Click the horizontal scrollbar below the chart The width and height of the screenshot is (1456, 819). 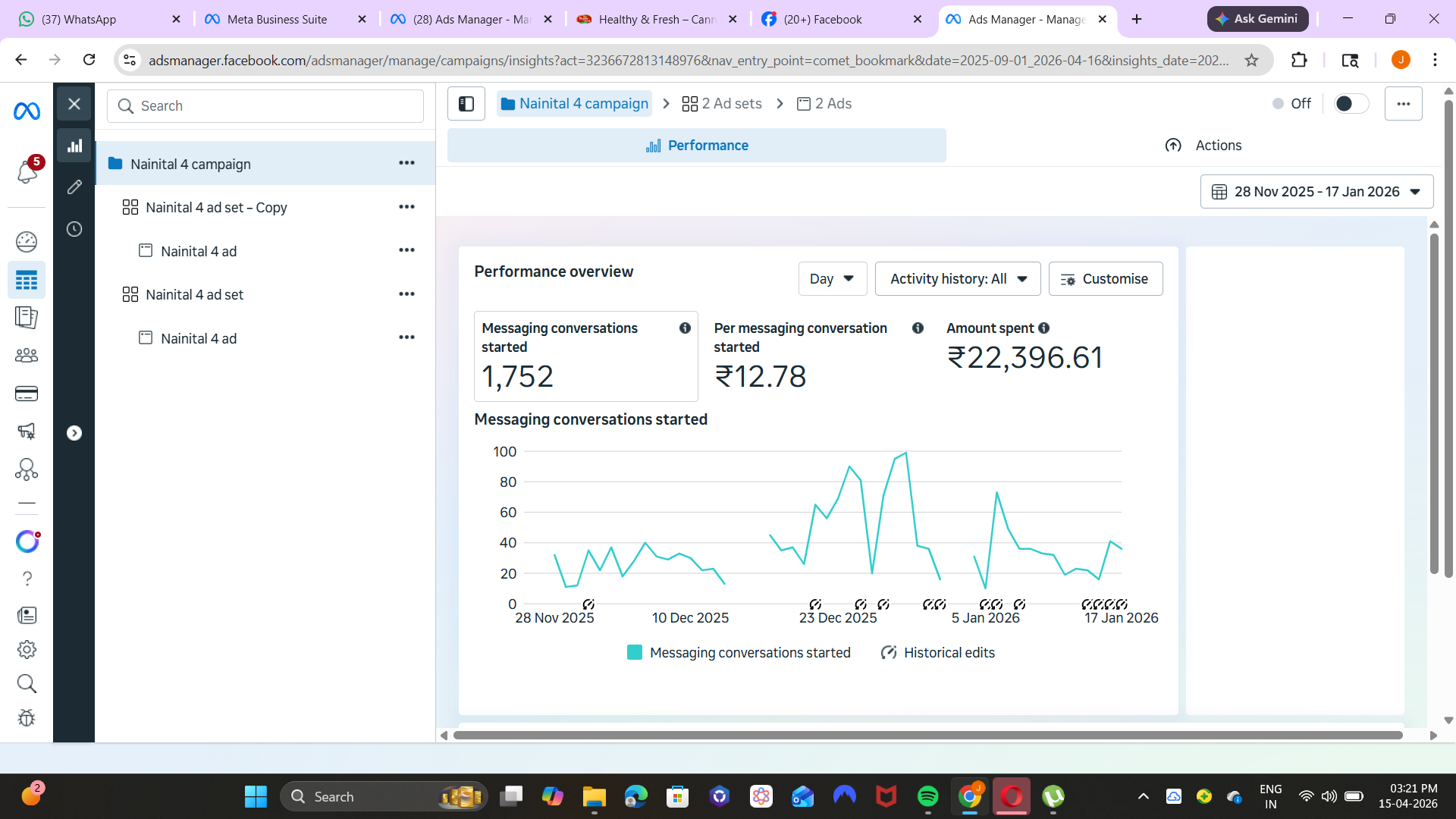pos(927,735)
